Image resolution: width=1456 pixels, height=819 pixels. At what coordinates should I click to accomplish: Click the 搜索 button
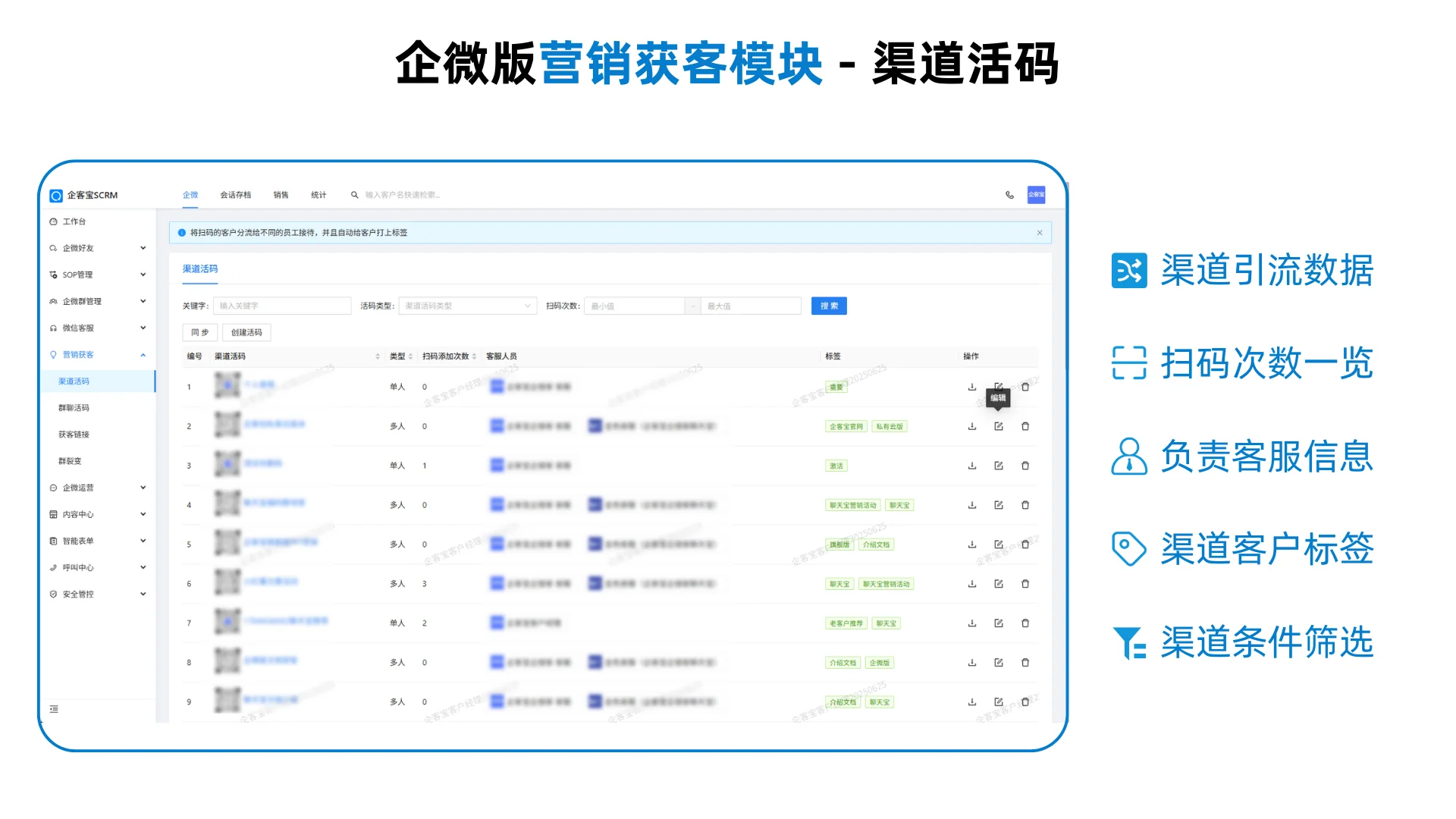pos(829,306)
